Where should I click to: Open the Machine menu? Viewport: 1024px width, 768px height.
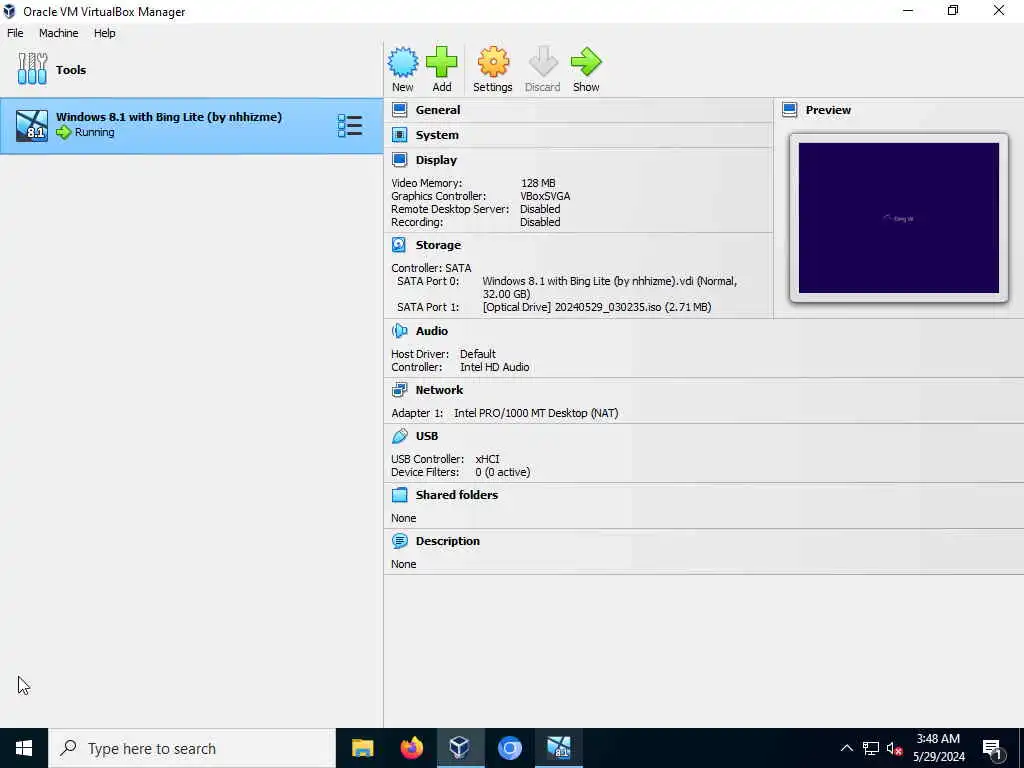[58, 33]
